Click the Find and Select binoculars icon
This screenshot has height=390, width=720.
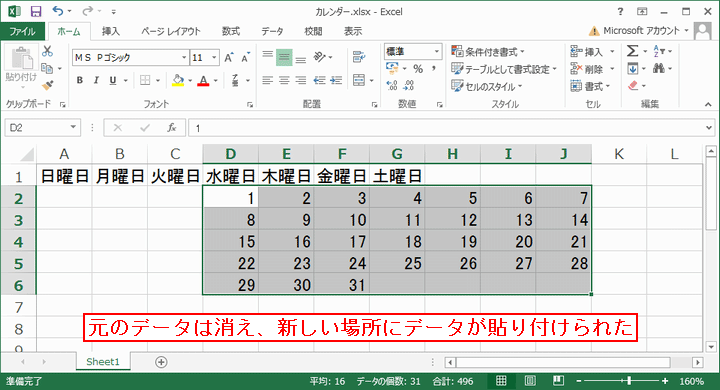pyautogui.click(x=659, y=68)
